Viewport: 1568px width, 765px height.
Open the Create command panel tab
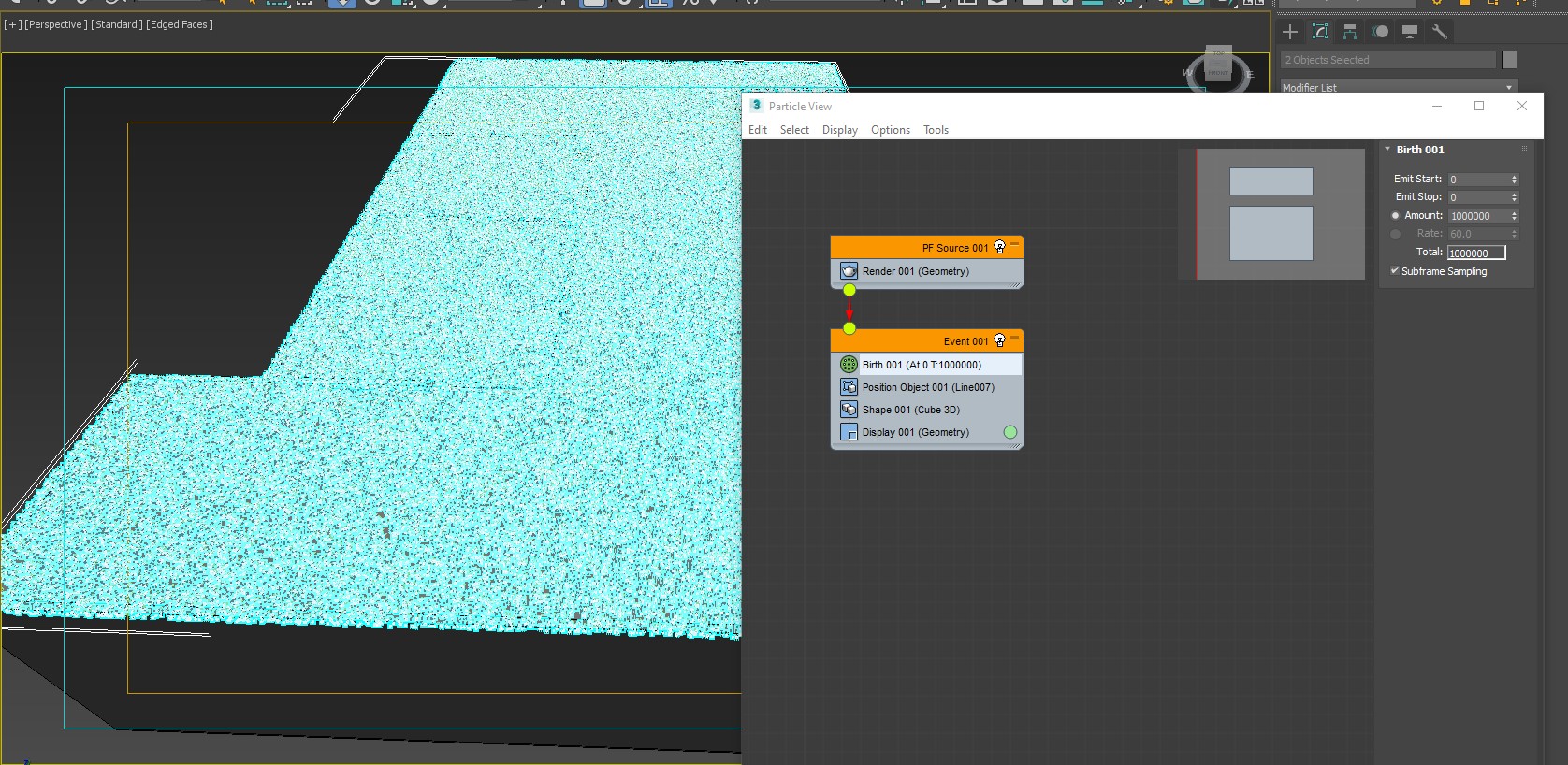(1290, 32)
